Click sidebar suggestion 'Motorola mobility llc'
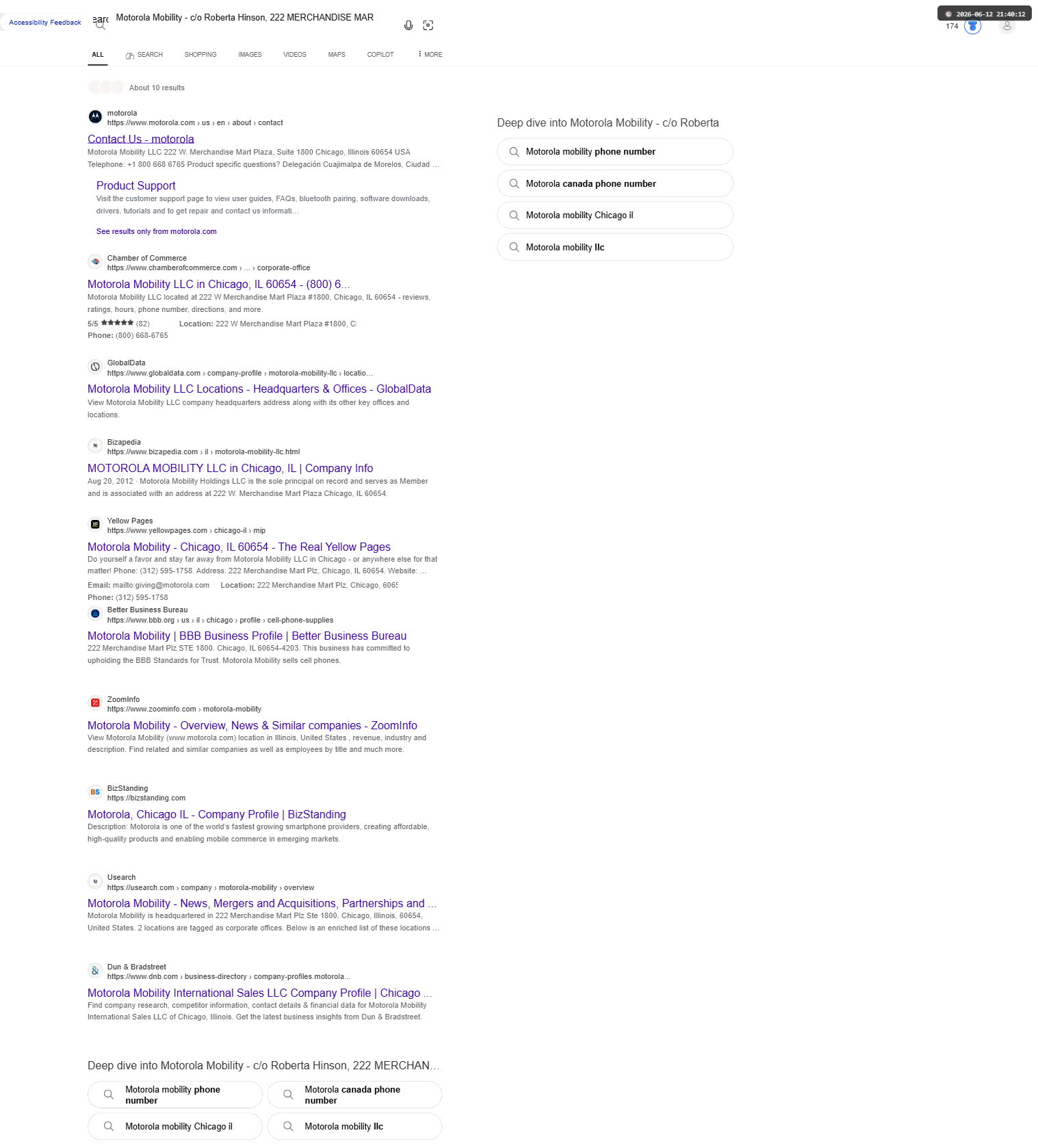Viewport: 1038px width, 1148px height. (615, 247)
